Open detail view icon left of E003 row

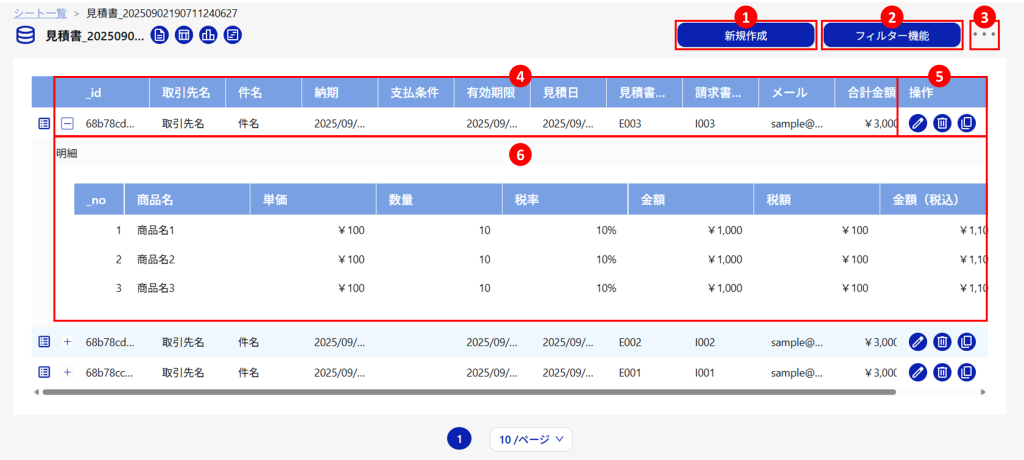[43, 124]
